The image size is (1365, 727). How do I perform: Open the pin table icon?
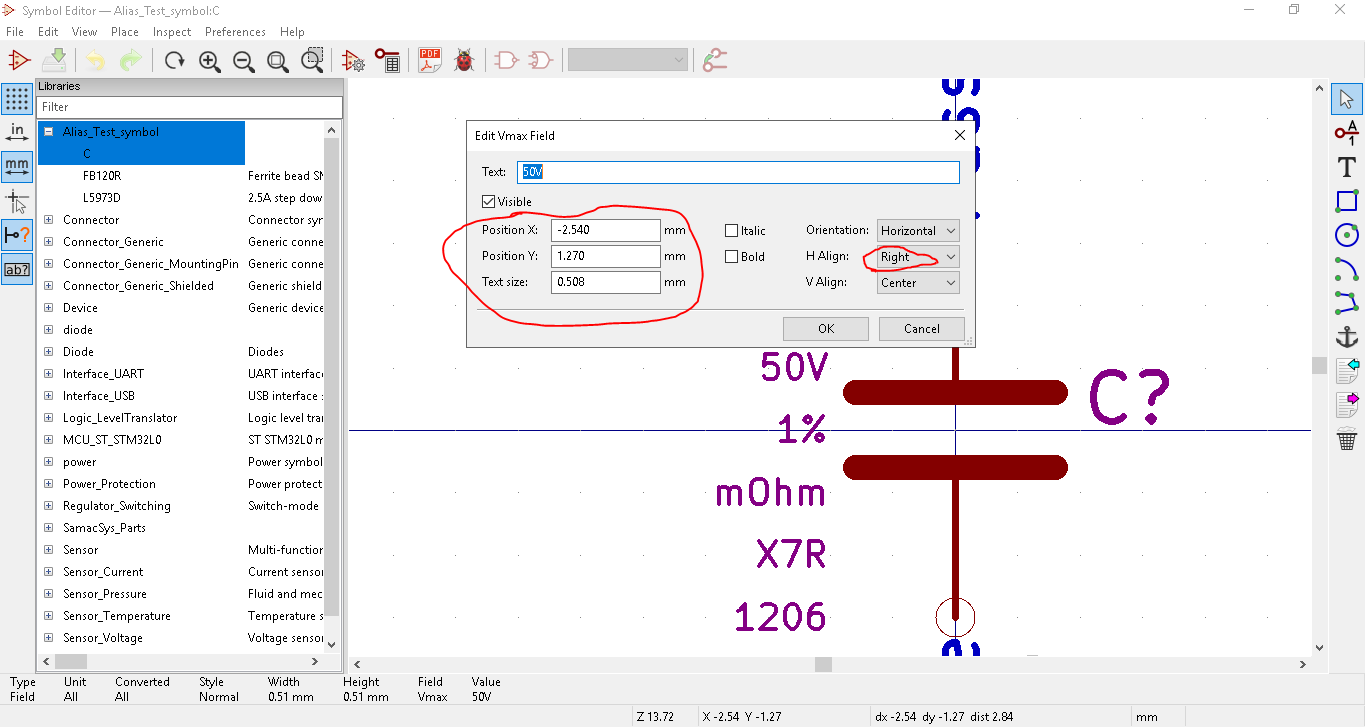pyautogui.click(x=387, y=61)
